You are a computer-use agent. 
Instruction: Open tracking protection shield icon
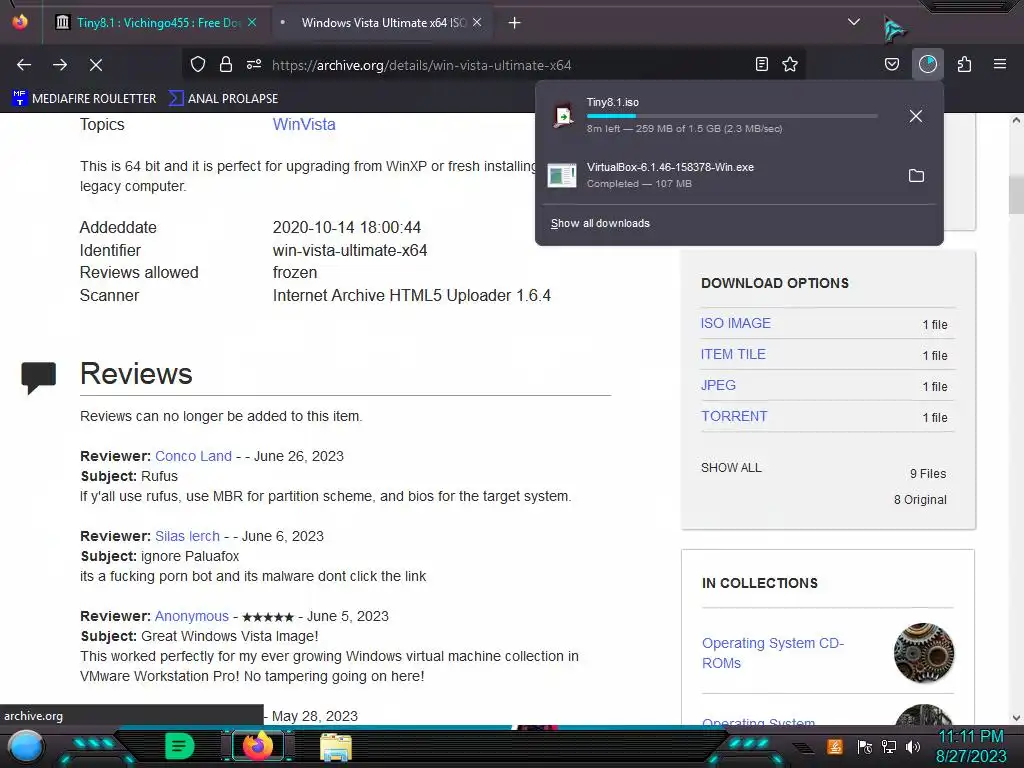[198, 64]
